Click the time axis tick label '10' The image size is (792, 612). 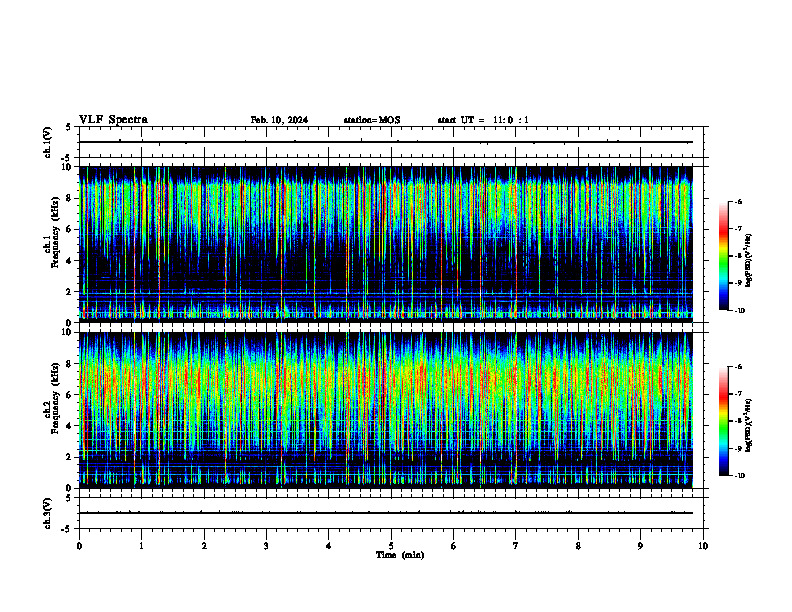tap(703, 546)
